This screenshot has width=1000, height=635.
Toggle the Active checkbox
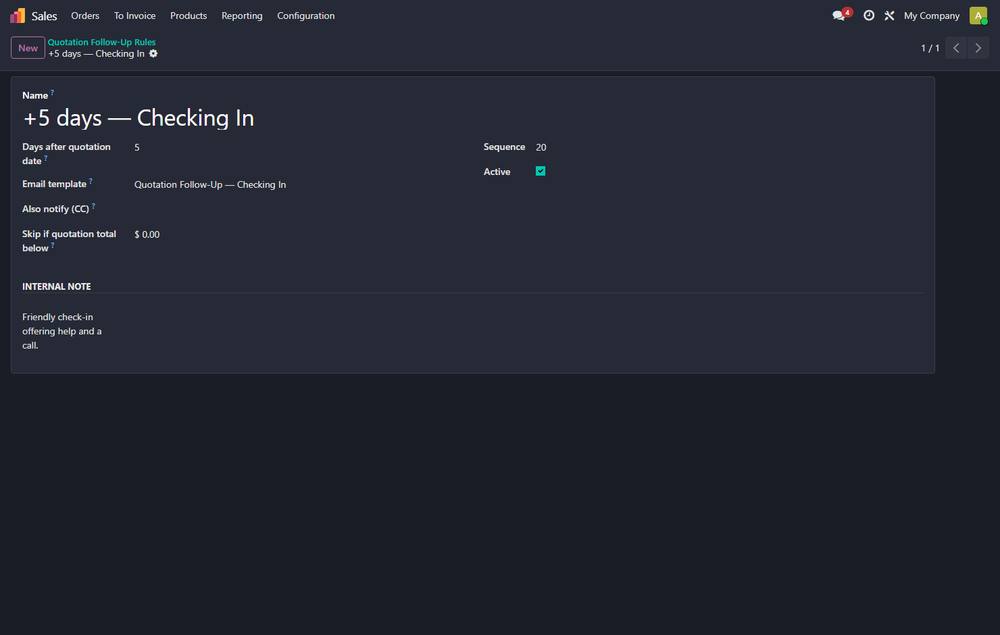(x=540, y=171)
